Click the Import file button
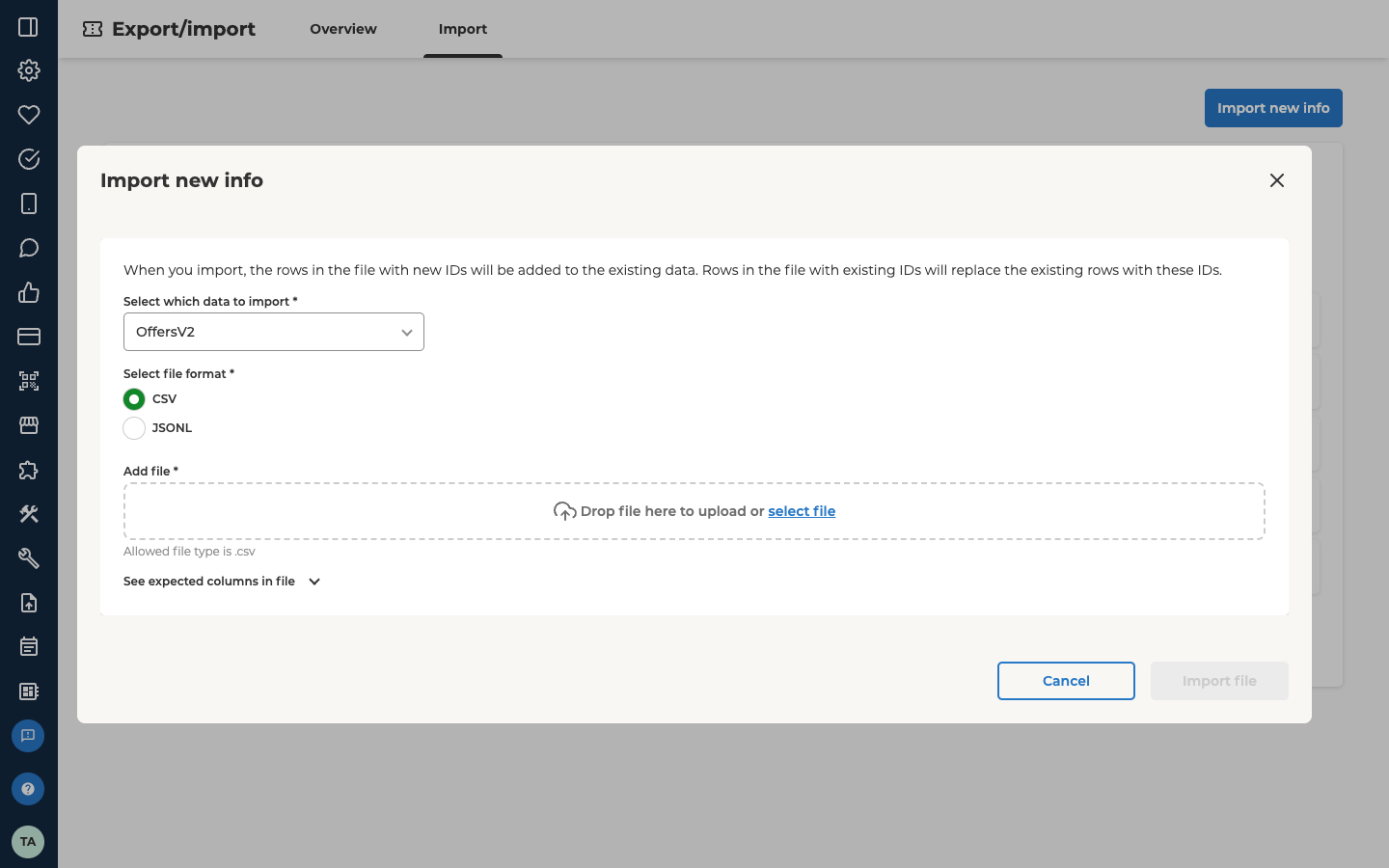Viewport: 1389px width, 868px height. click(x=1219, y=681)
